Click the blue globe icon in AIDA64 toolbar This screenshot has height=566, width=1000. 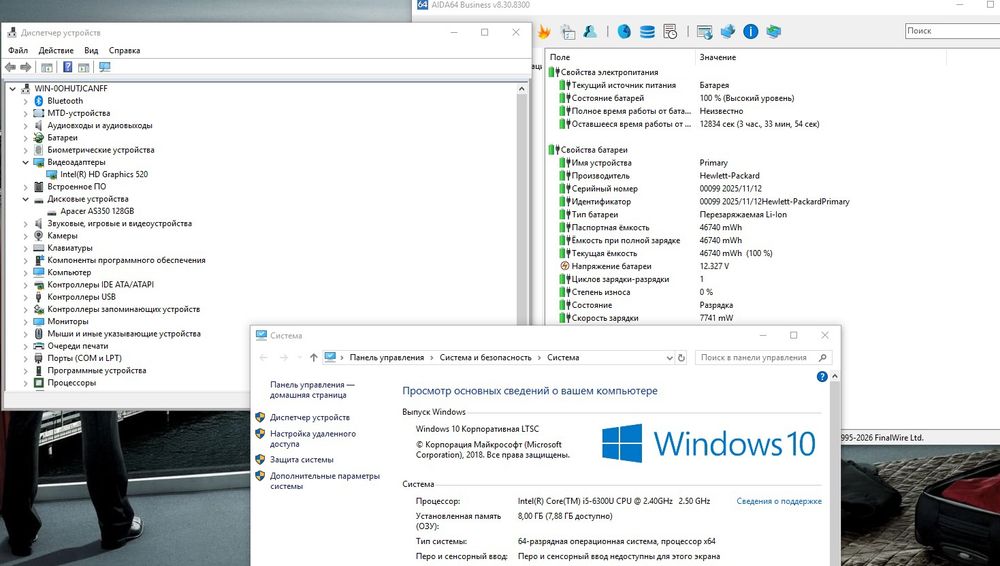624,31
